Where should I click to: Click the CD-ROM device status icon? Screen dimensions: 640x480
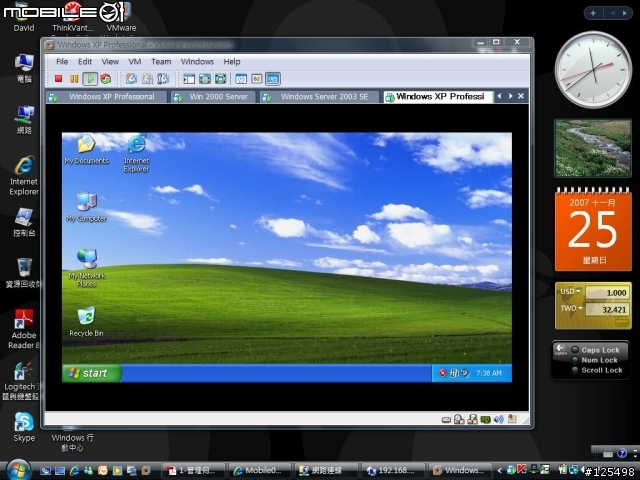(x=459, y=419)
